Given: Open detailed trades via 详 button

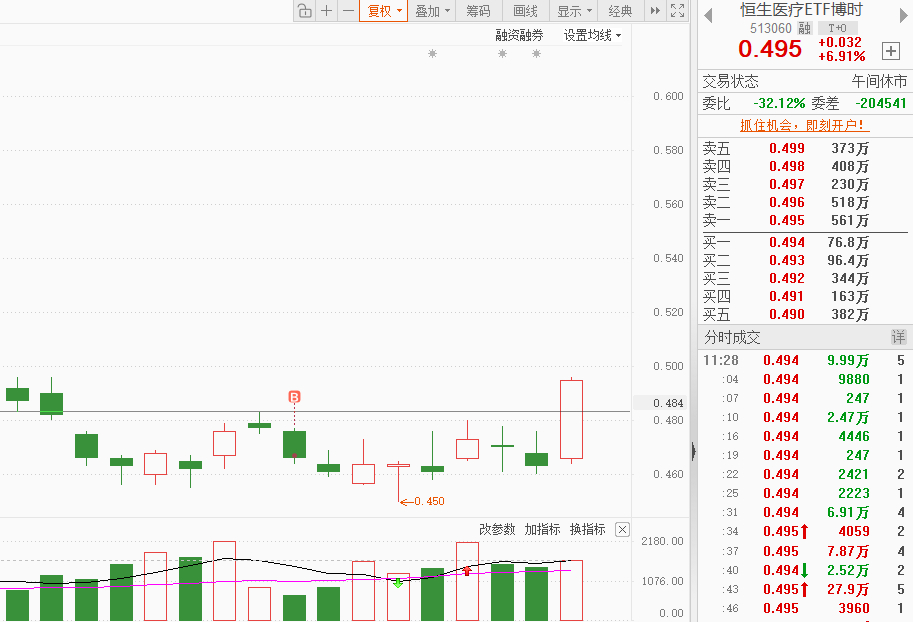Looking at the screenshot, I should pyautogui.click(x=898, y=337).
